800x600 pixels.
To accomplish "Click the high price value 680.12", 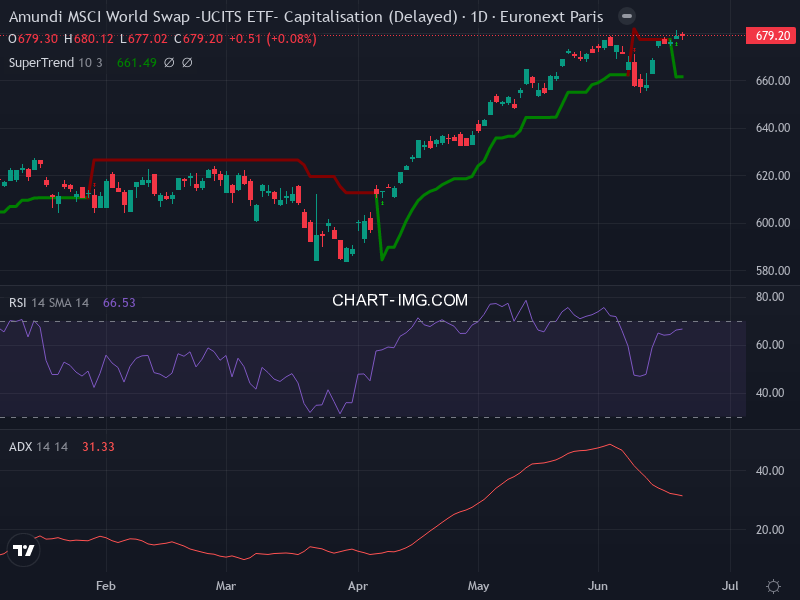I will pos(93,39).
